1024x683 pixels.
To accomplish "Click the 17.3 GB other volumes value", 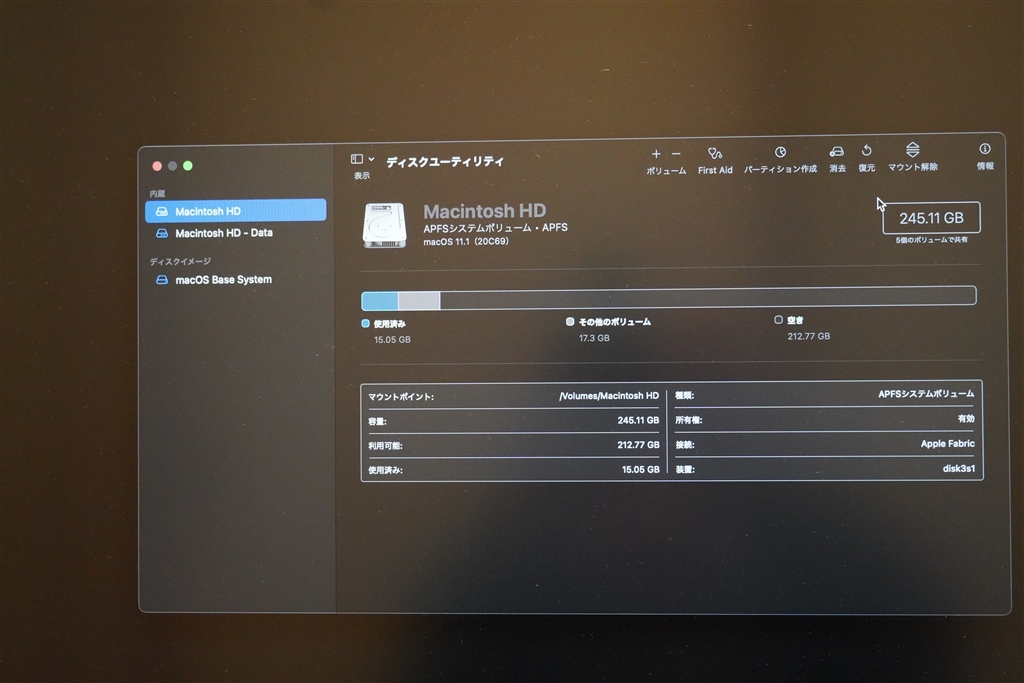I will point(594,338).
